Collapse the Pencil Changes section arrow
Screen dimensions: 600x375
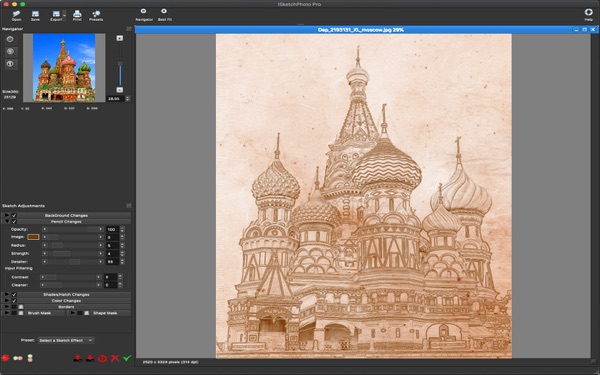click(x=7, y=222)
